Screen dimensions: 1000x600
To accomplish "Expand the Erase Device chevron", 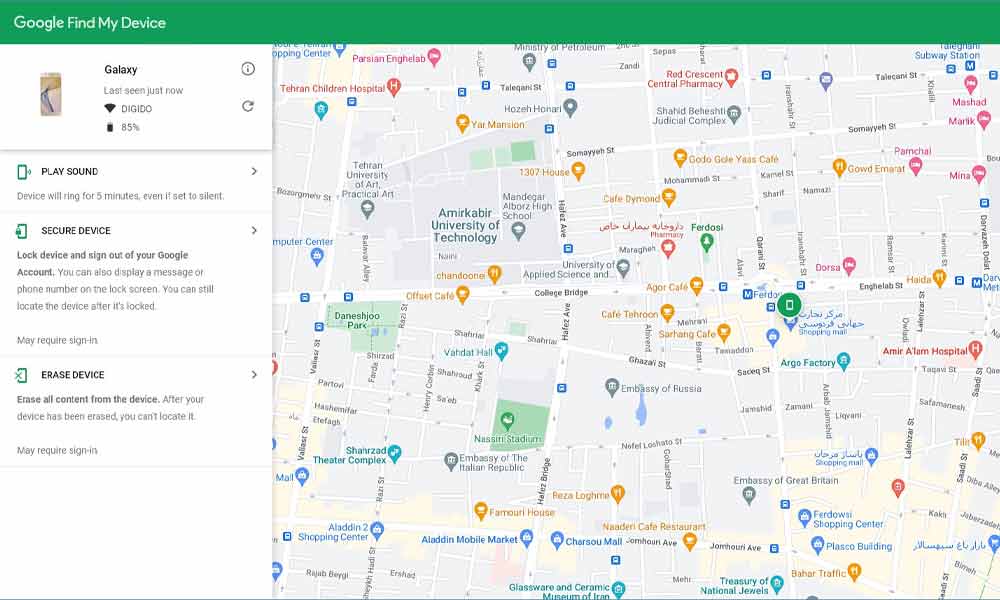I will point(254,375).
